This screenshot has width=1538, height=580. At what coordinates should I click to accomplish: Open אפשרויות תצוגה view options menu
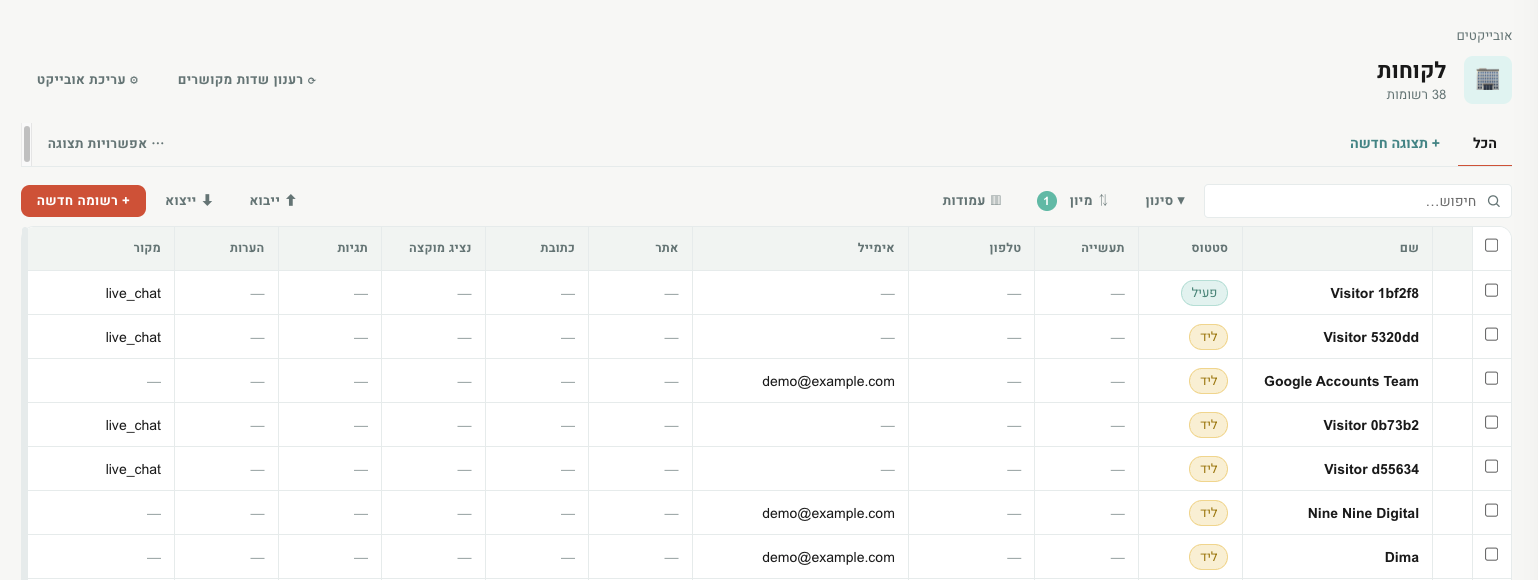pos(105,144)
